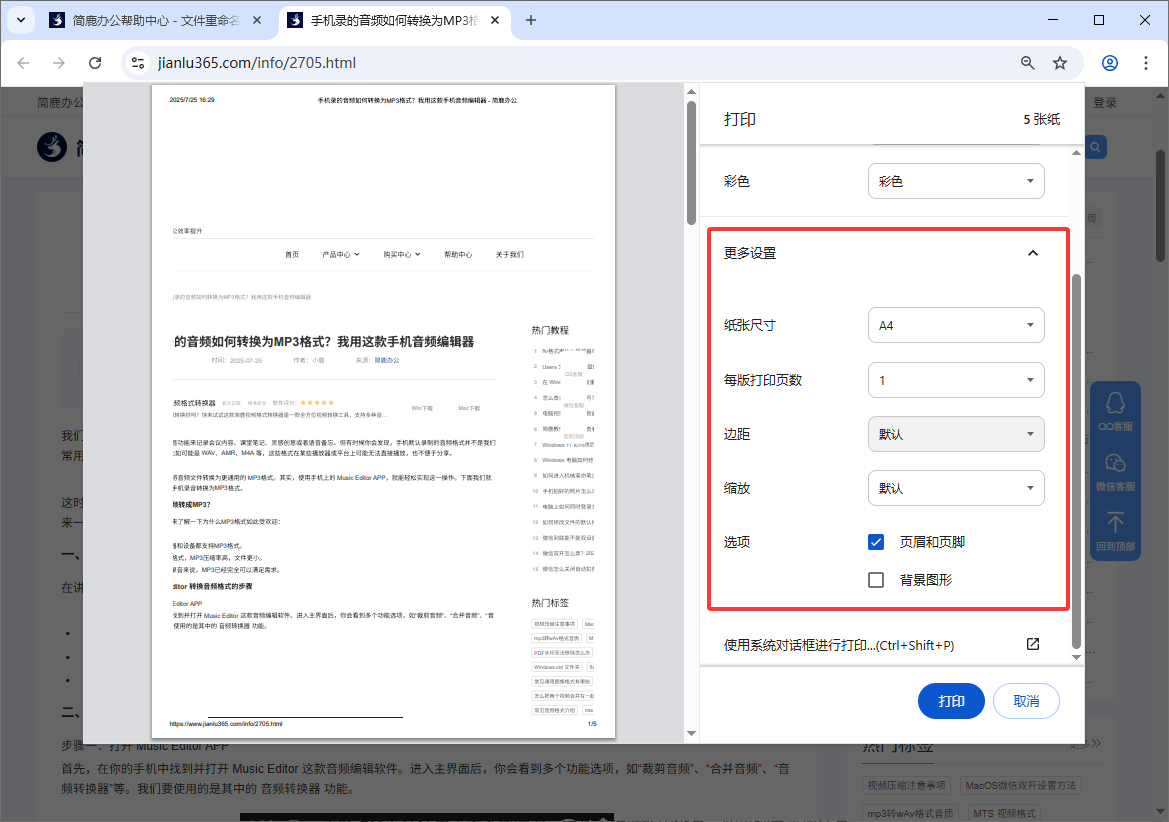Click the zoom magnifier icon in the toolbar
This screenshot has height=822, width=1169.
(x=1027, y=62)
